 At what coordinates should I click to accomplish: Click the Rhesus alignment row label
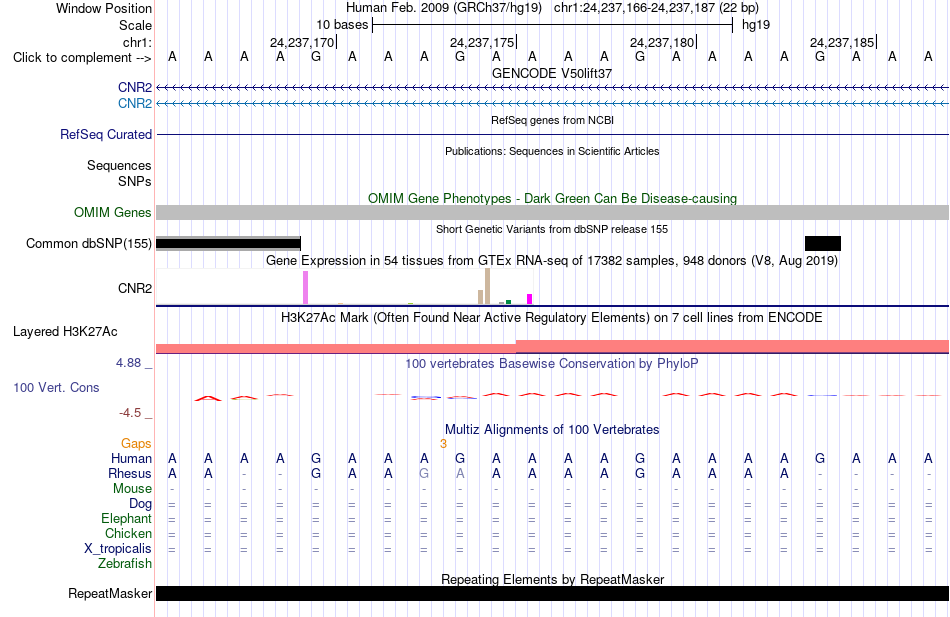click(130, 473)
